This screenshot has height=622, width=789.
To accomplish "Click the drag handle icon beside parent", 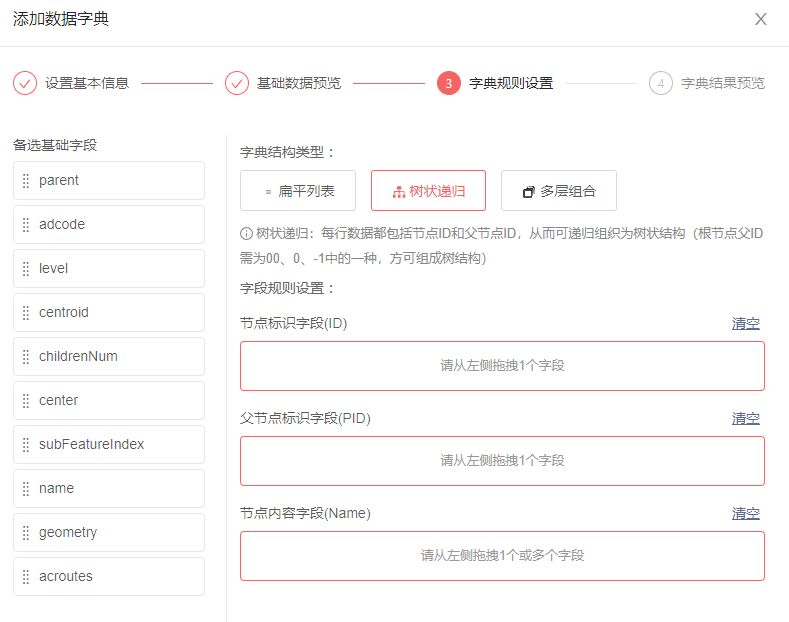I will pos(26,181).
